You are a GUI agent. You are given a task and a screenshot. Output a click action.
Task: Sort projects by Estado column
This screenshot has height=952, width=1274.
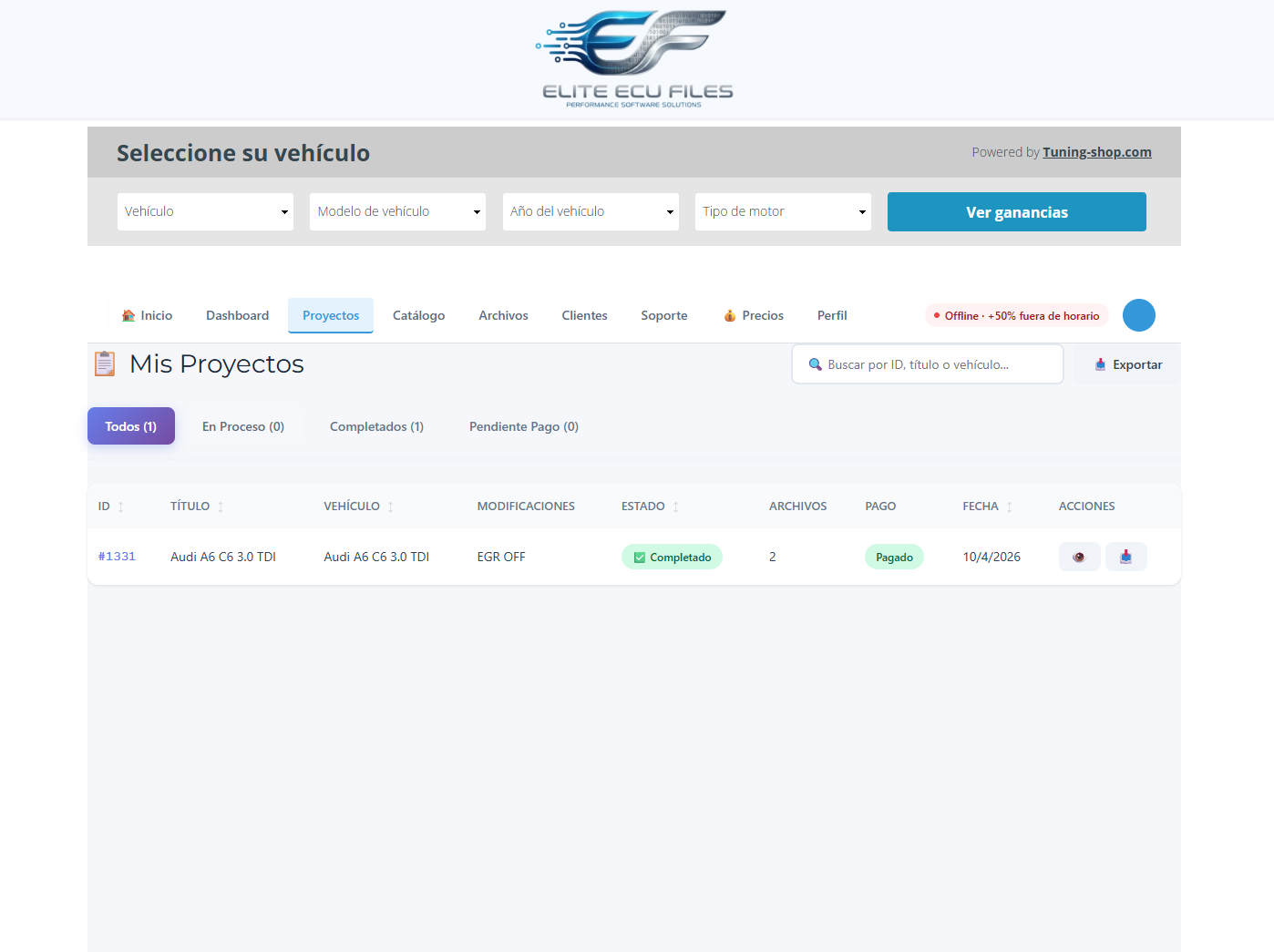[675, 507]
